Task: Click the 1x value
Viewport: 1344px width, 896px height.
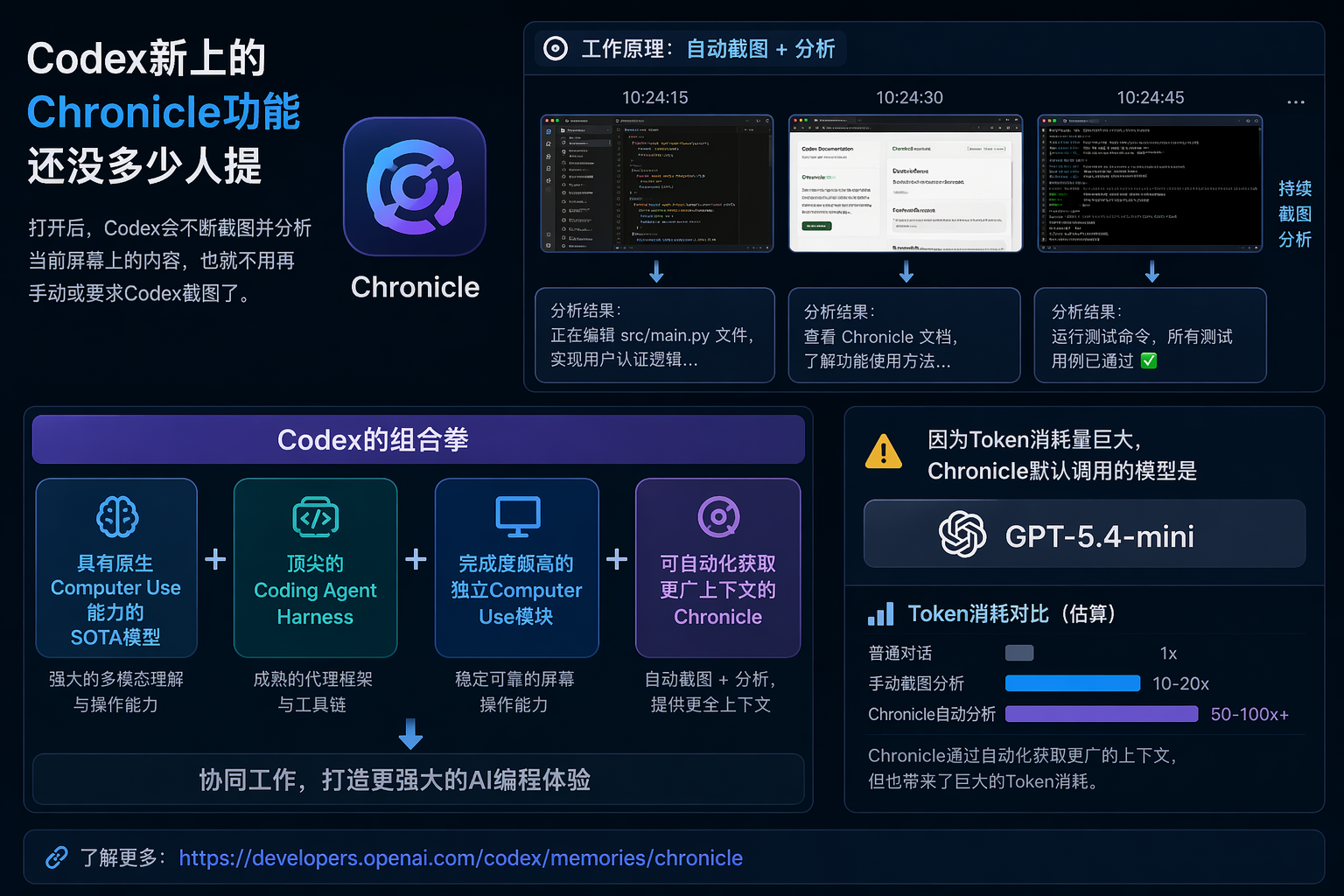Action: pos(1168,653)
